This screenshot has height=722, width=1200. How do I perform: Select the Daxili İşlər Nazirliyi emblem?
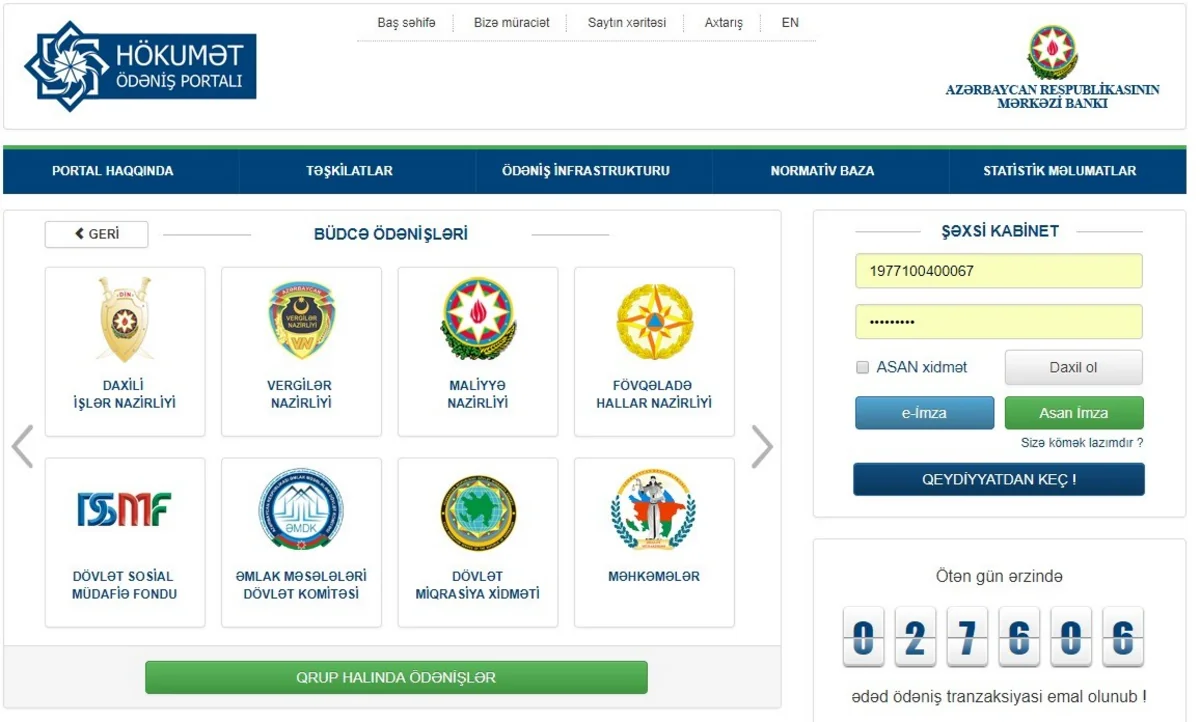coord(125,319)
